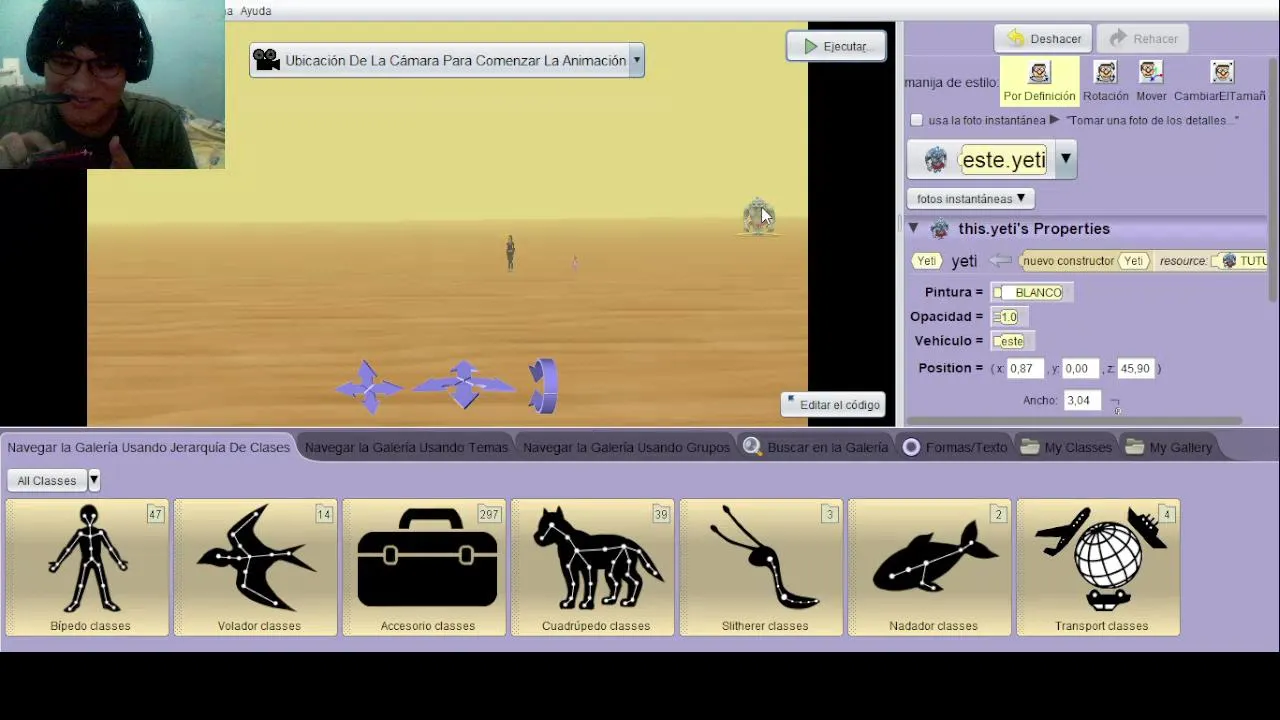1280x720 pixels.
Task: Open the Pintura BLANCO color dropdown
Action: (x=1031, y=292)
